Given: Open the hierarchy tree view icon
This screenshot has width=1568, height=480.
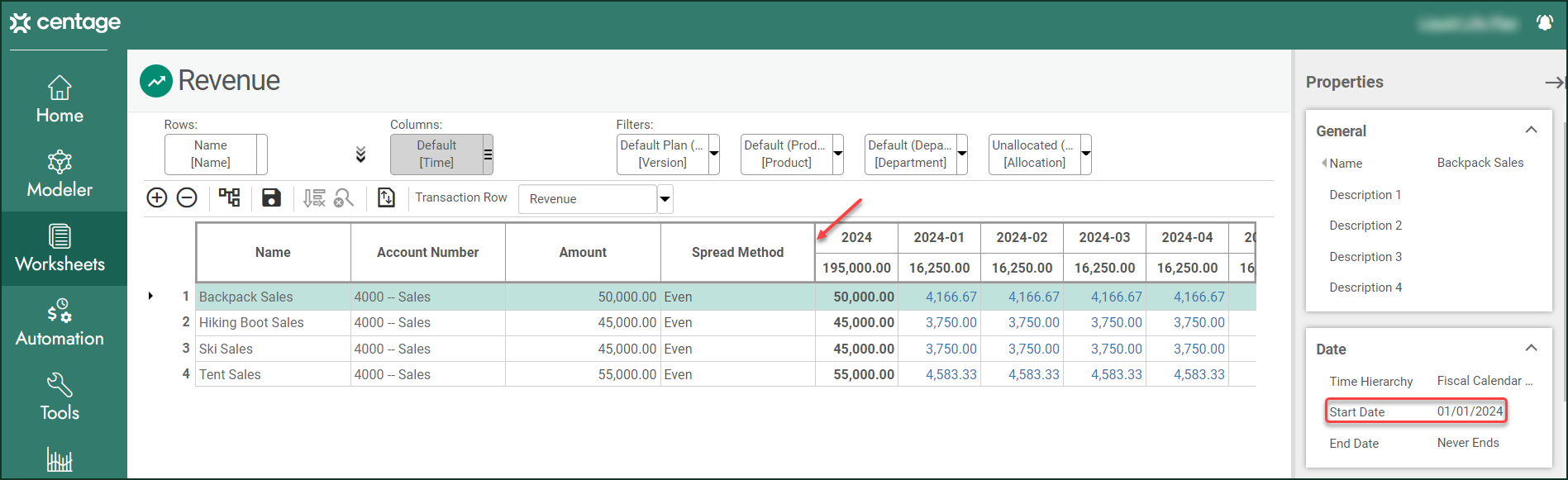Looking at the screenshot, I should point(229,197).
